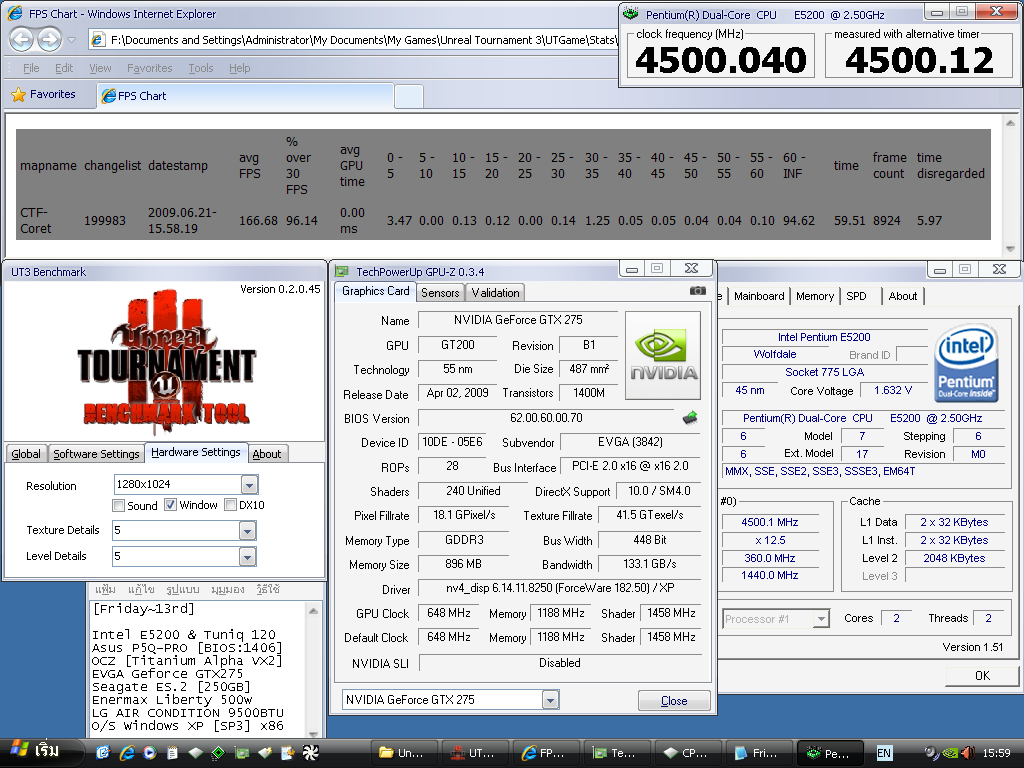The height and width of the screenshot is (768, 1024).
Task: Switch to the Memory tab in CPU-Z
Action: point(815,296)
